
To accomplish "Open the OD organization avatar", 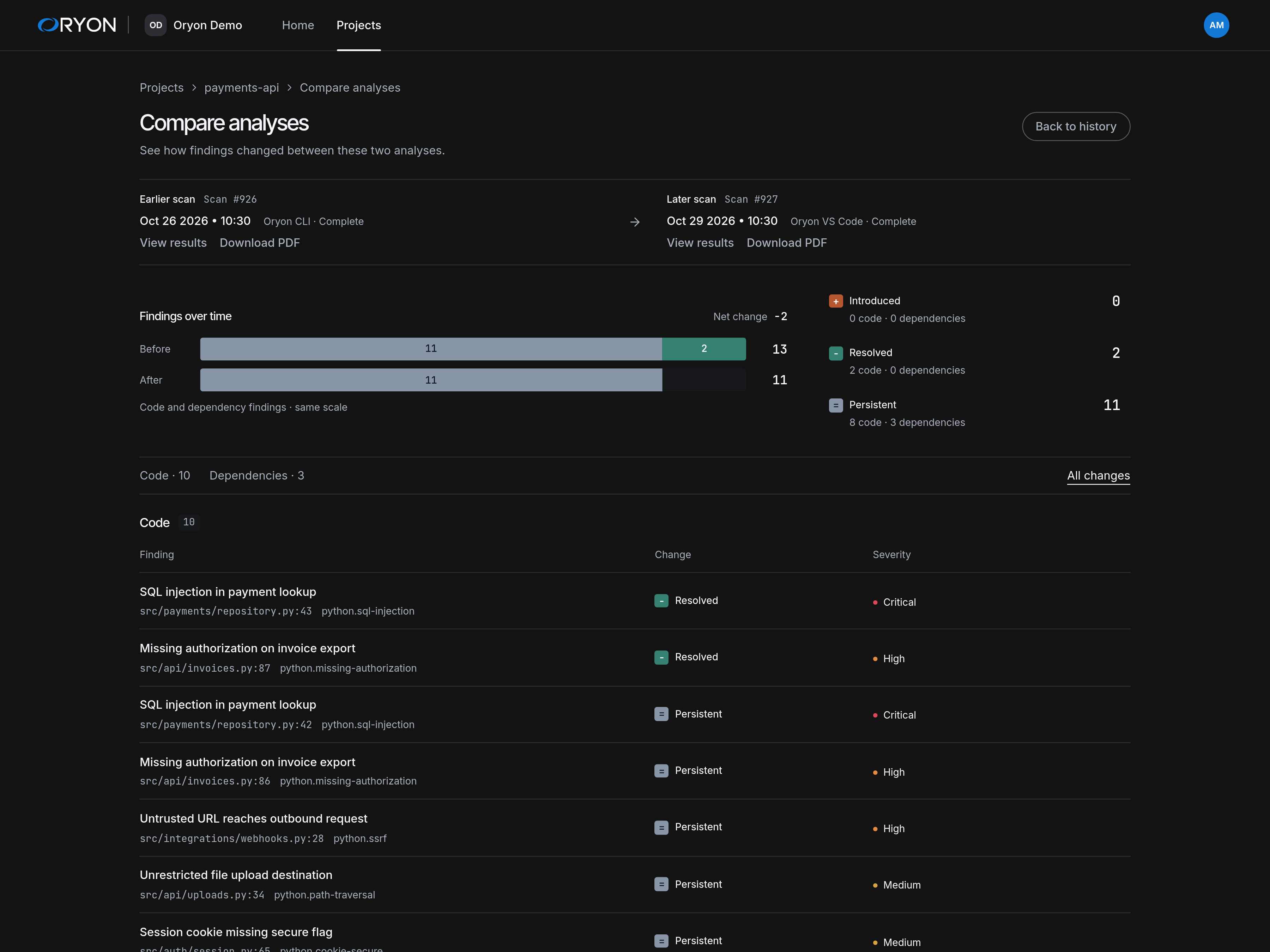I will [156, 25].
